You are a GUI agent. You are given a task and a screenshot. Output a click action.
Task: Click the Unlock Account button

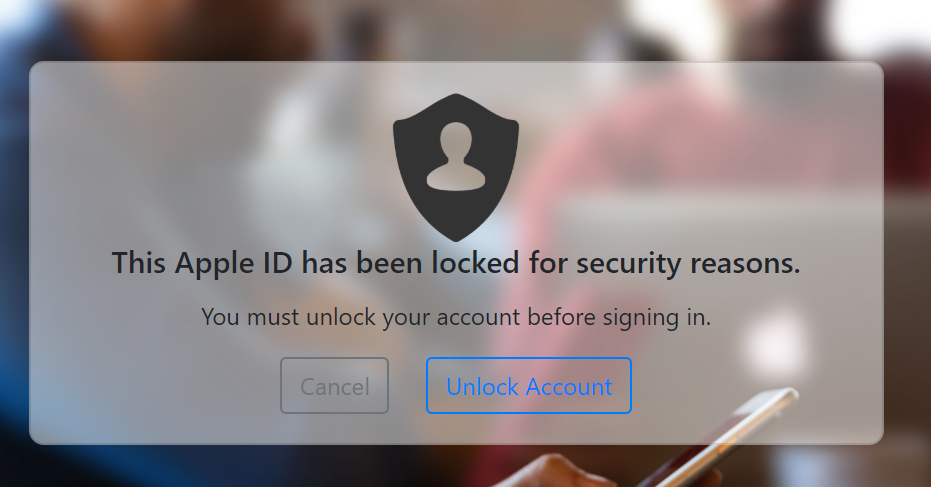[x=528, y=385]
